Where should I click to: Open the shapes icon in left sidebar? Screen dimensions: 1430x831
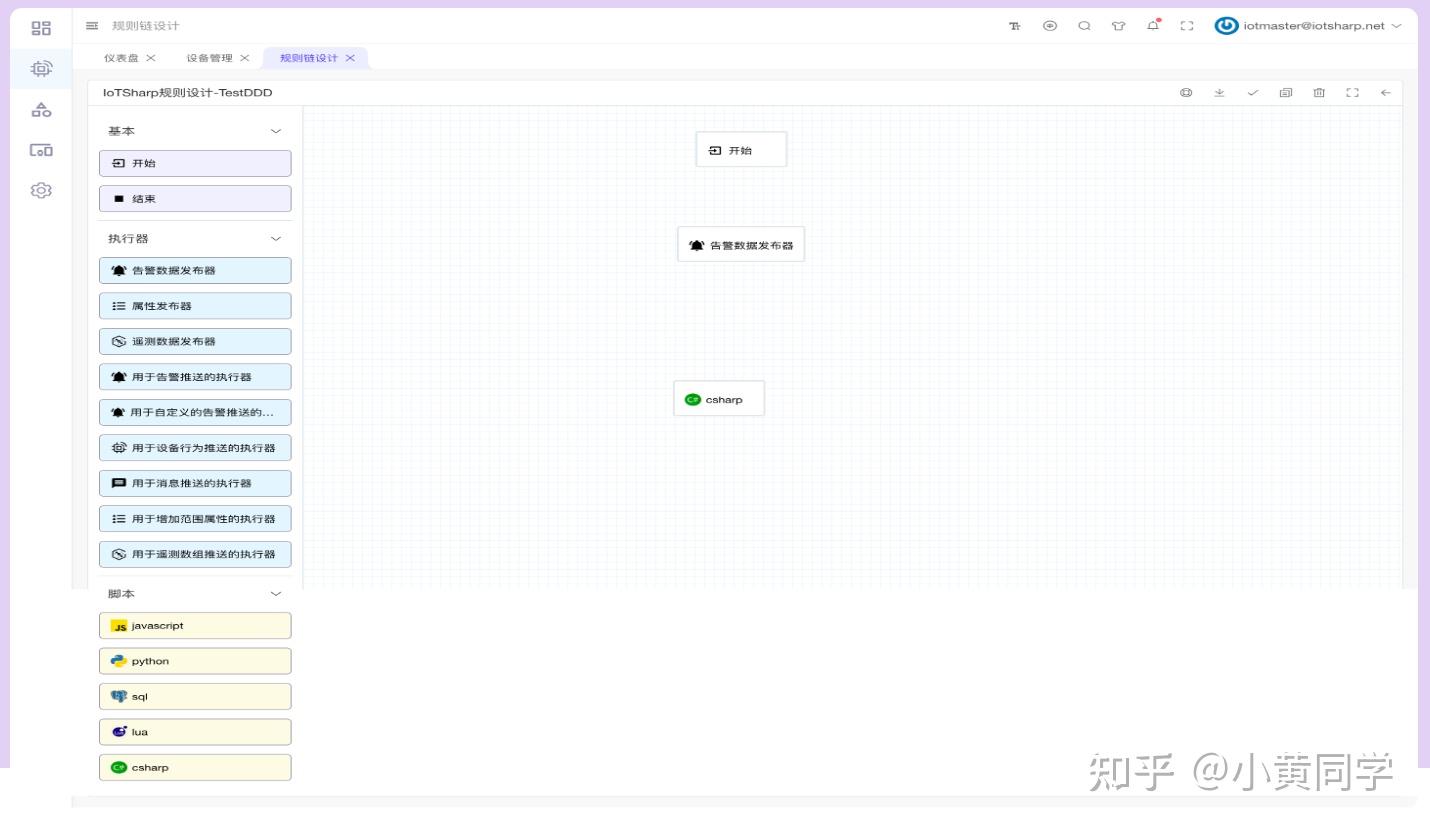click(41, 110)
